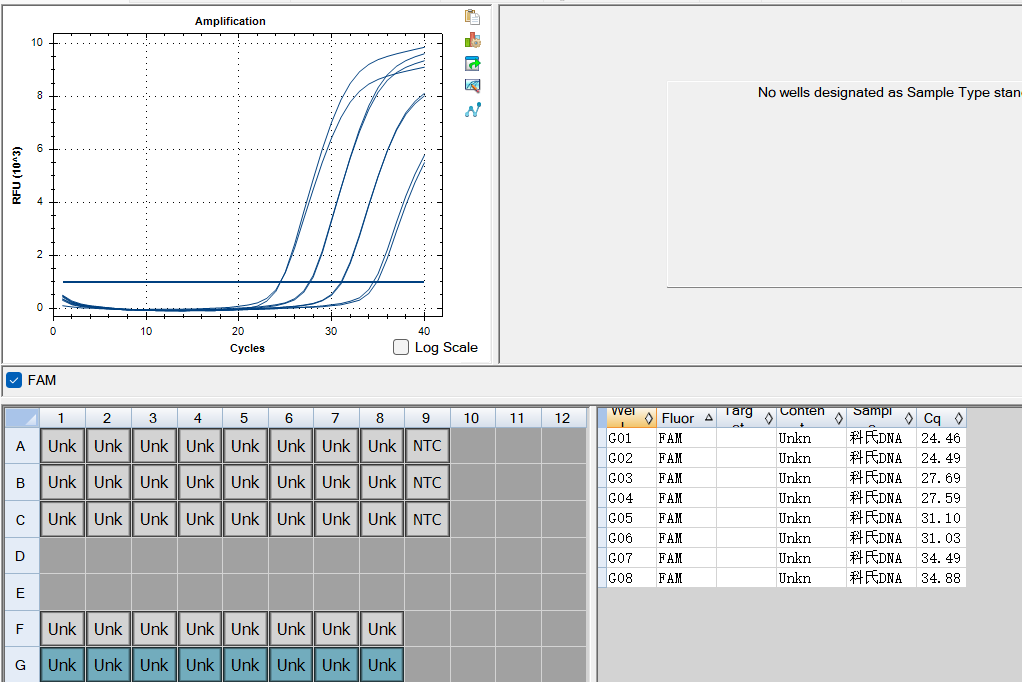Select plate row A header
Image resolution: width=1022 pixels, height=682 pixels.
click(x=22, y=446)
